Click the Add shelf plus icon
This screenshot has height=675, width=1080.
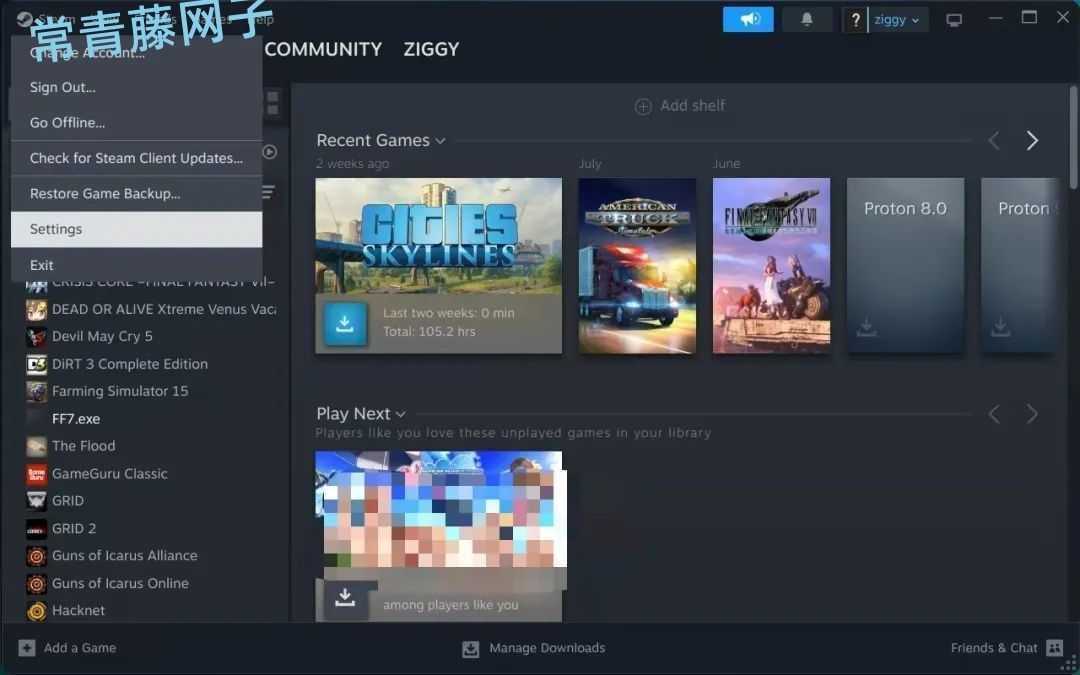[x=643, y=106]
